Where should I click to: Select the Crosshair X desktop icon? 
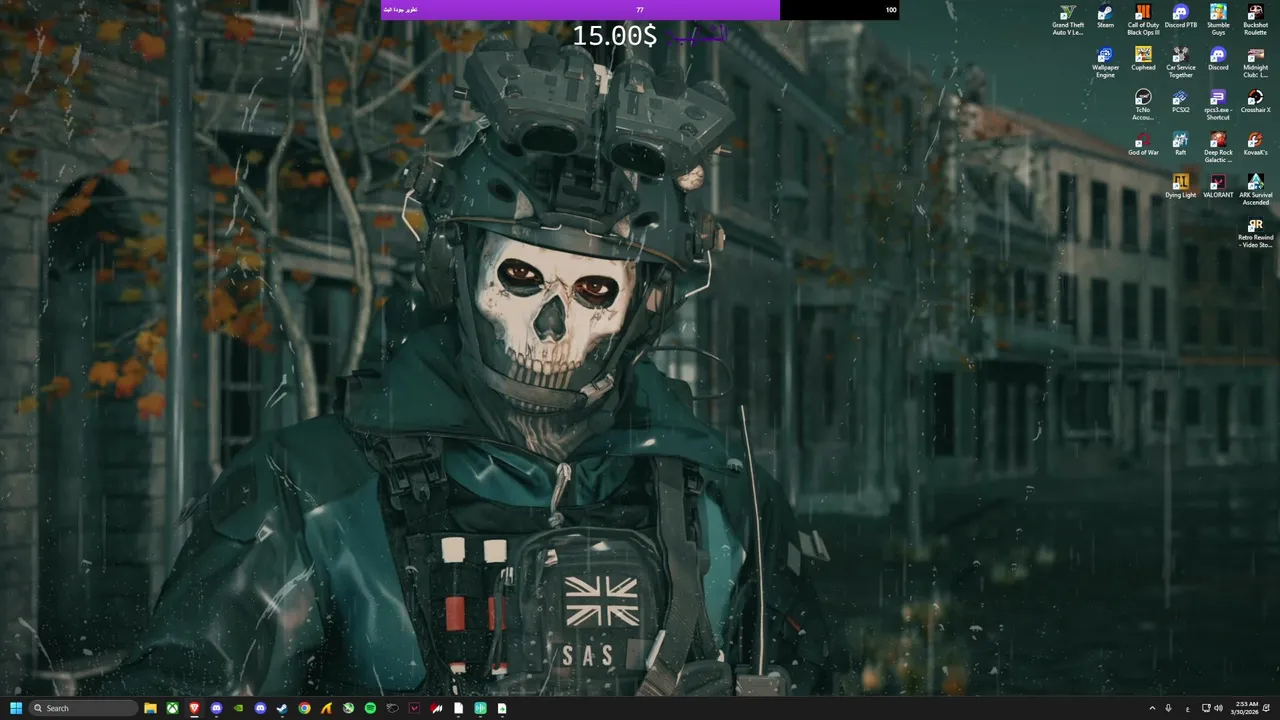click(1255, 101)
